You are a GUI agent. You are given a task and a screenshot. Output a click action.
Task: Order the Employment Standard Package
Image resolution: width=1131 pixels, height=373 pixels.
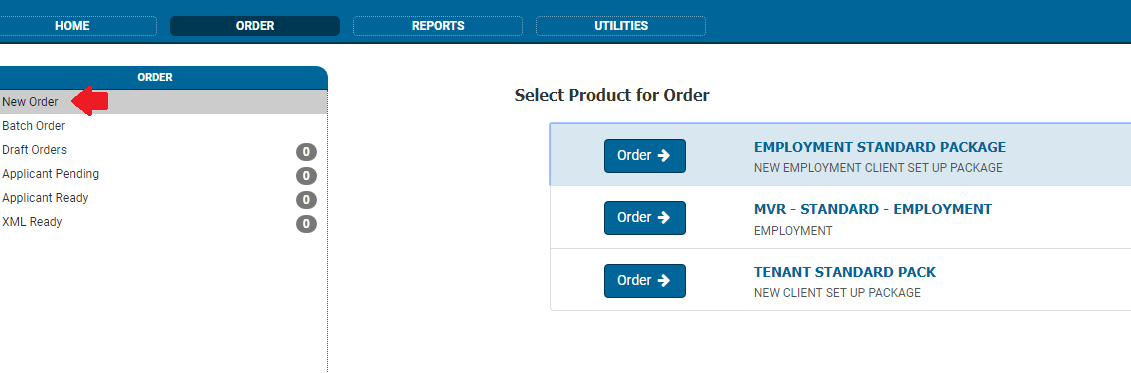click(645, 156)
